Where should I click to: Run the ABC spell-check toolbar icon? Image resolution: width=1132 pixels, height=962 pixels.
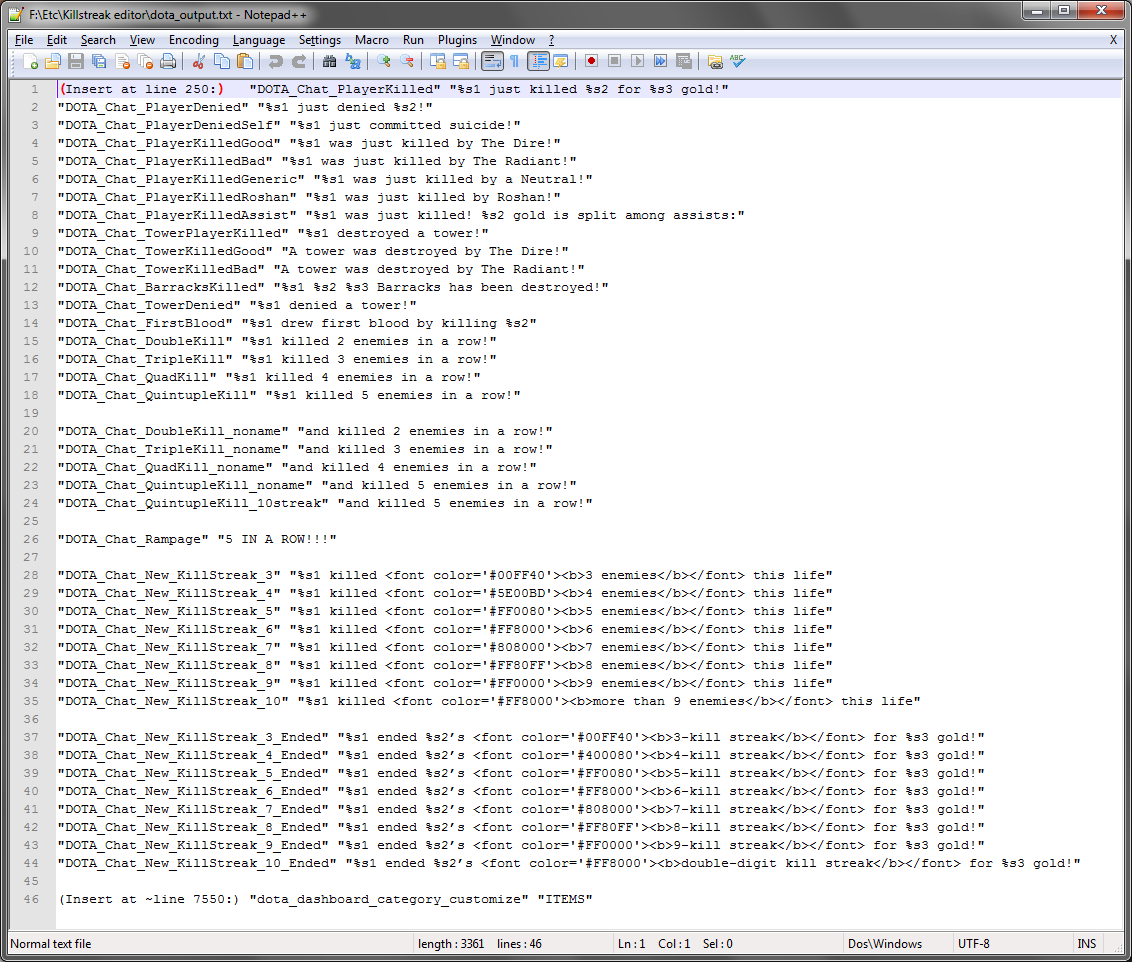(x=738, y=61)
